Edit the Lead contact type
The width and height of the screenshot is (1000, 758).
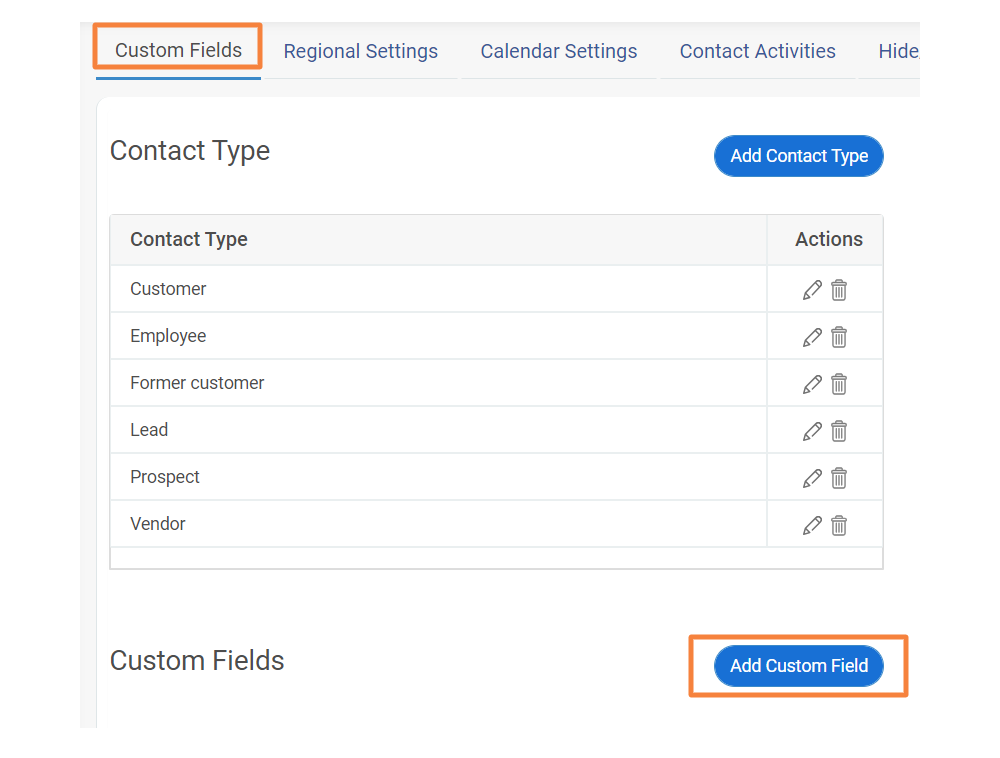point(812,432)
